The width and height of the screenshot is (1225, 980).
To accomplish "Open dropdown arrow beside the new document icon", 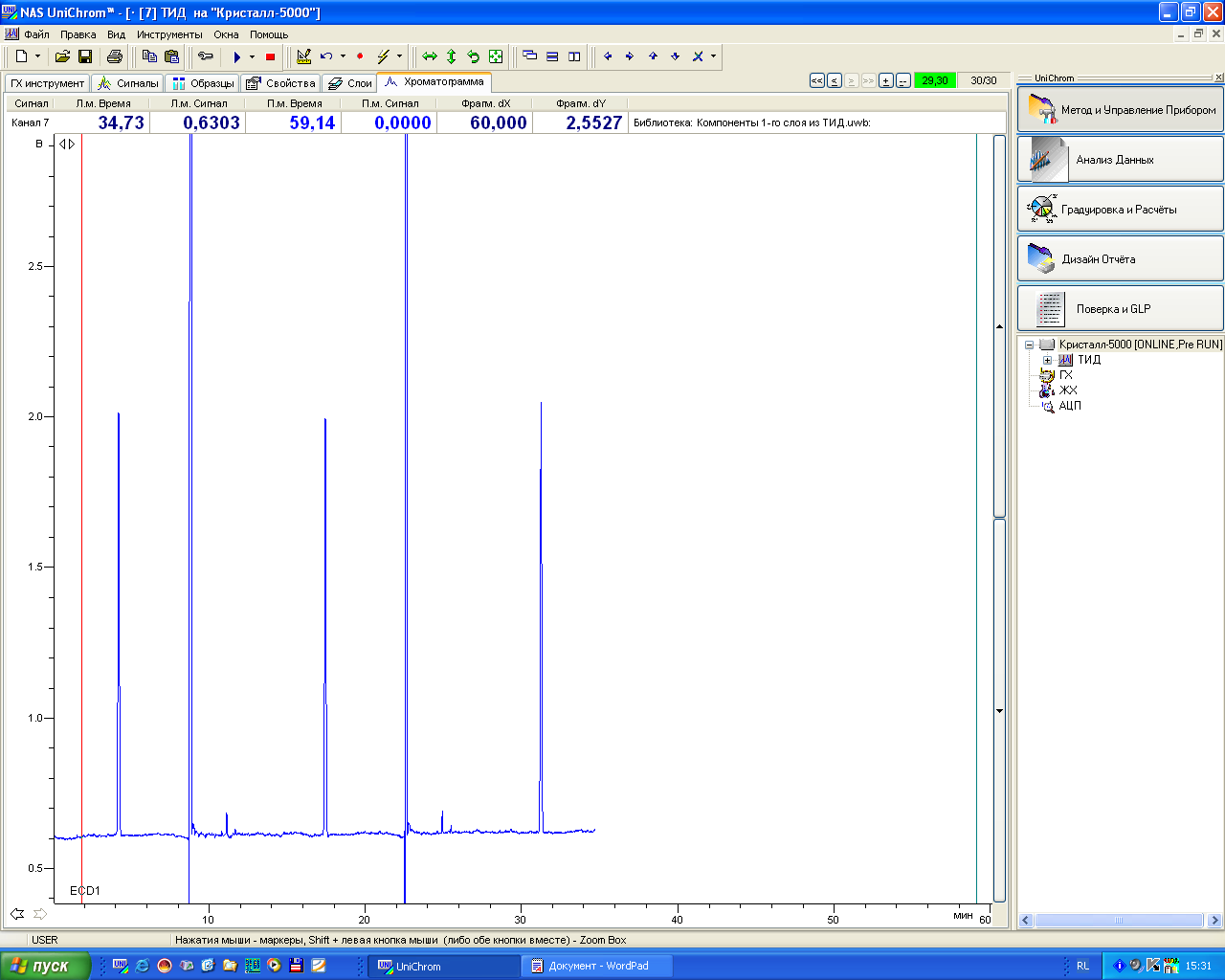I will pos(37,56).
